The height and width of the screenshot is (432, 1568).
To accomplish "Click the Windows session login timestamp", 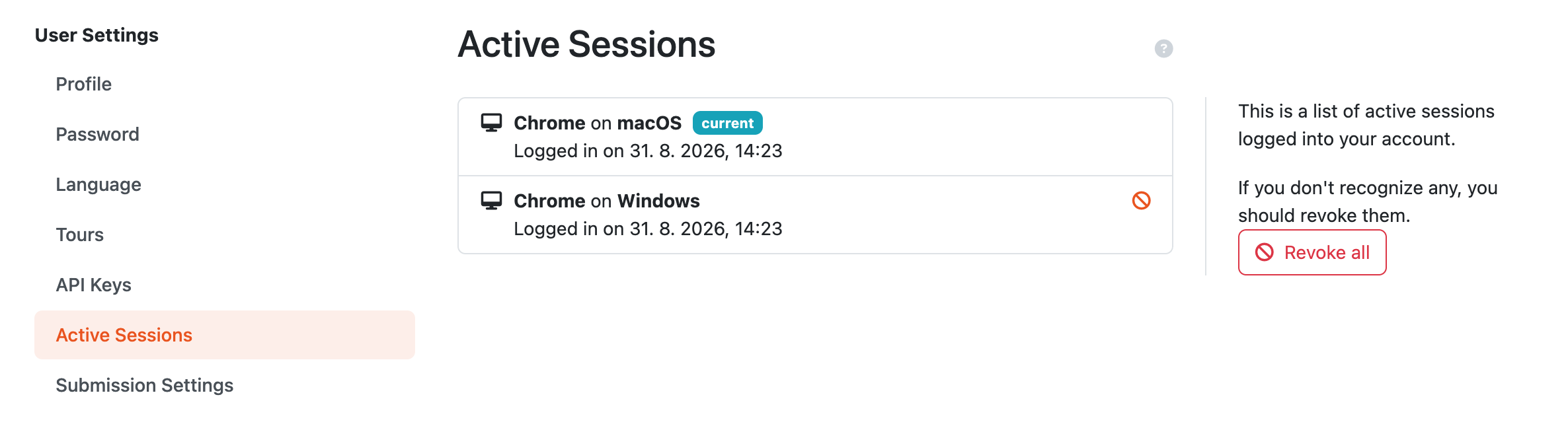I will (x=648, y=229).
